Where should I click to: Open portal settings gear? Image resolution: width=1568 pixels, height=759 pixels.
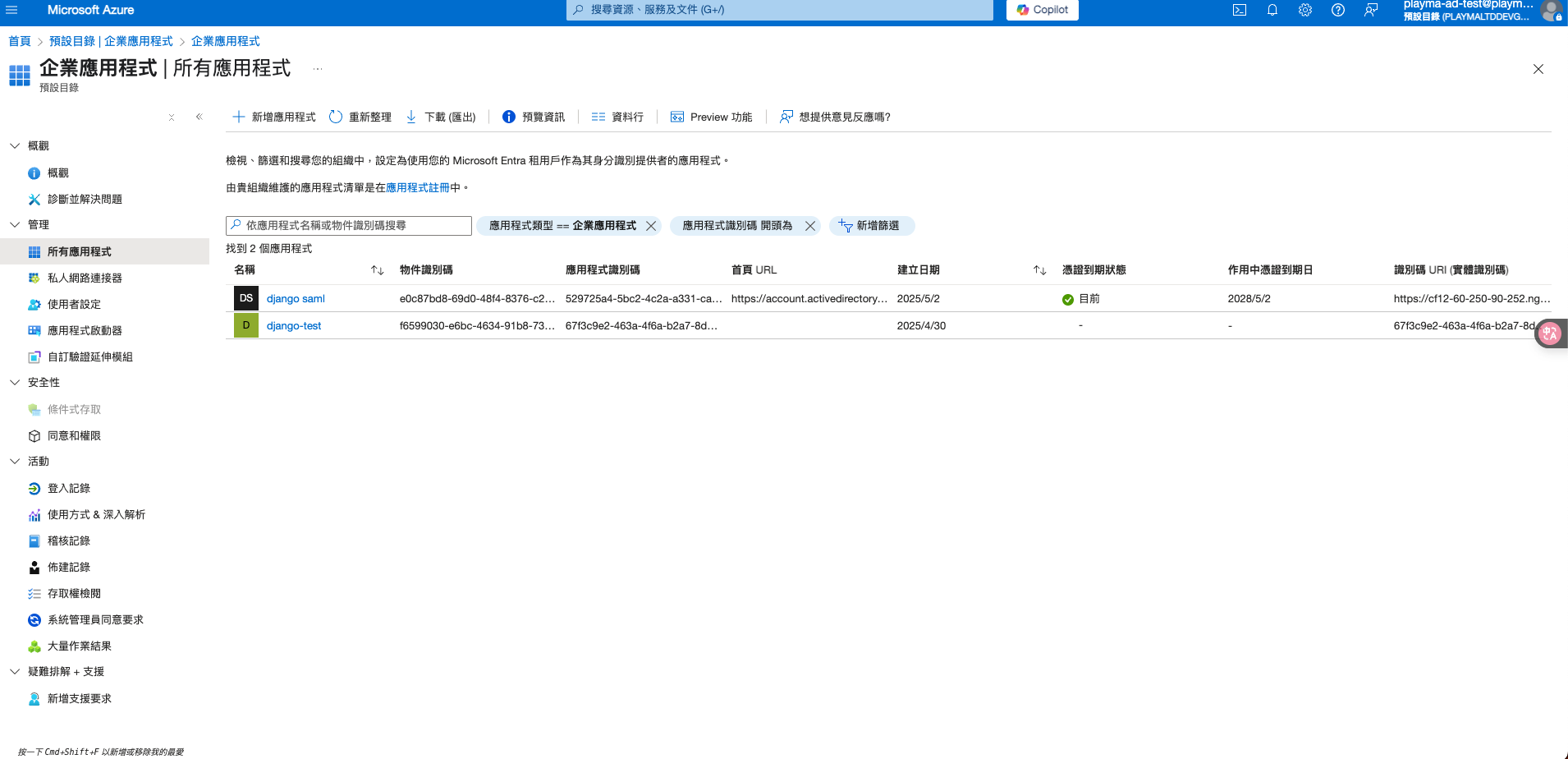1305,10
